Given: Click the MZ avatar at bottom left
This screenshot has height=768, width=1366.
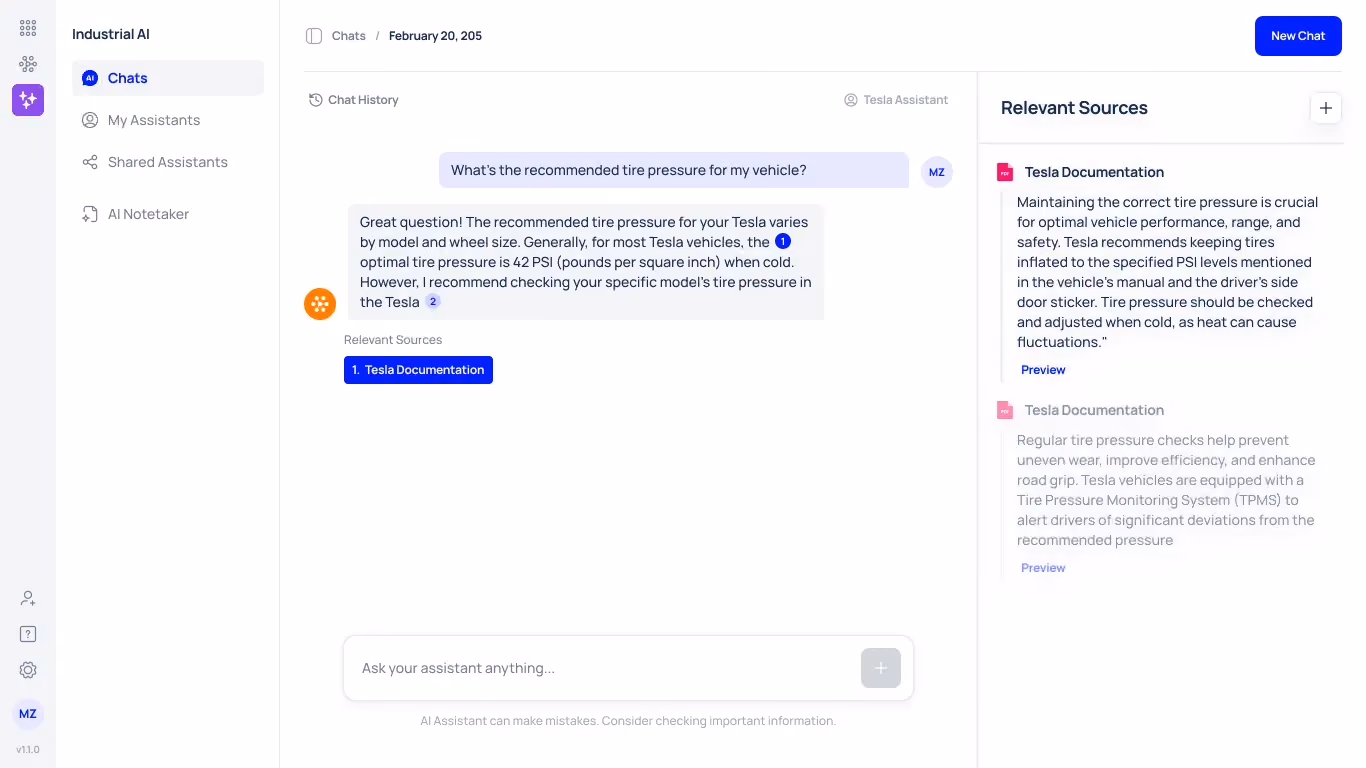Looking at the screenshot, I should point(28,714).
